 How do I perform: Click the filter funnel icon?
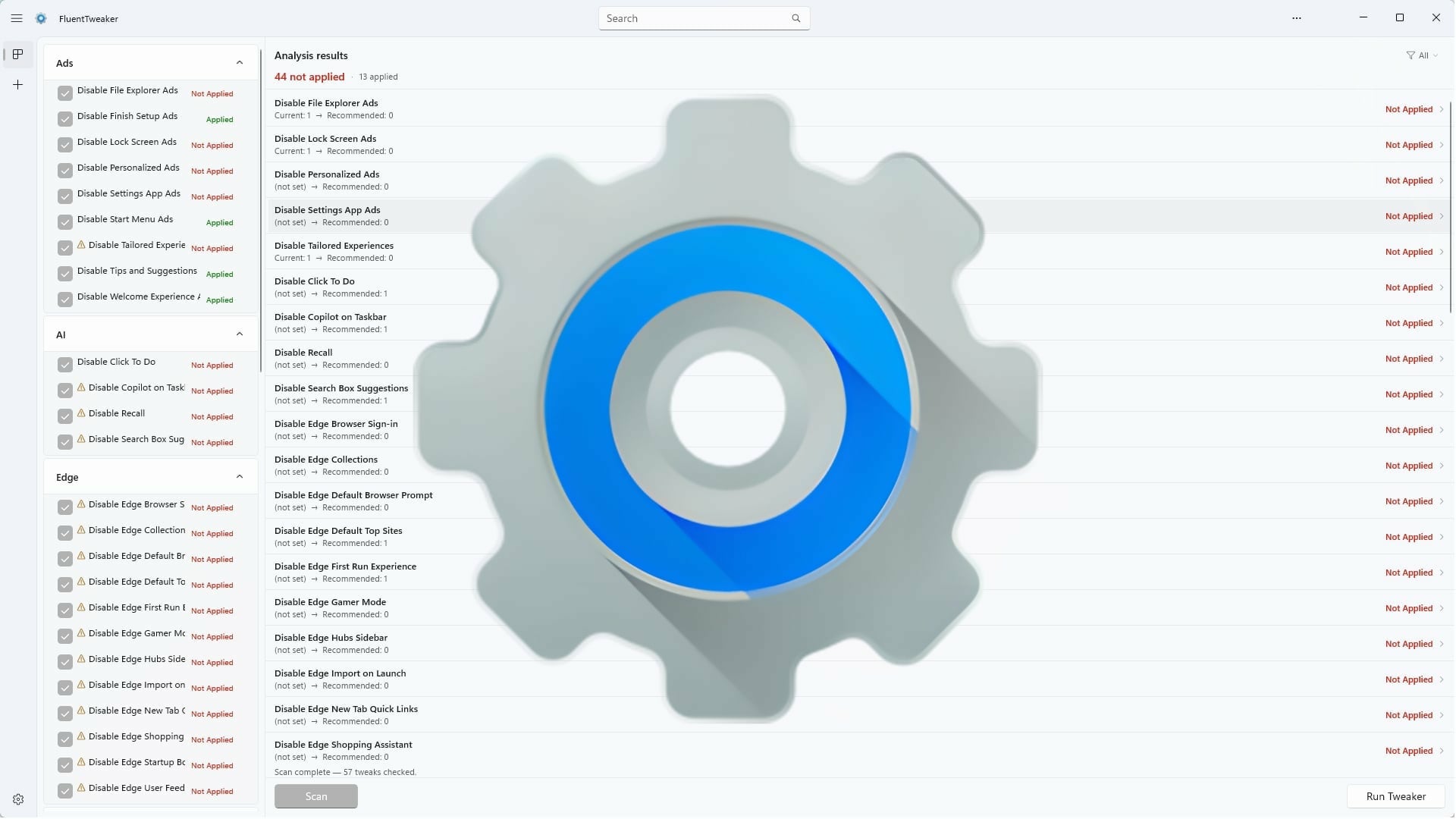click(x=1410, y=55)
